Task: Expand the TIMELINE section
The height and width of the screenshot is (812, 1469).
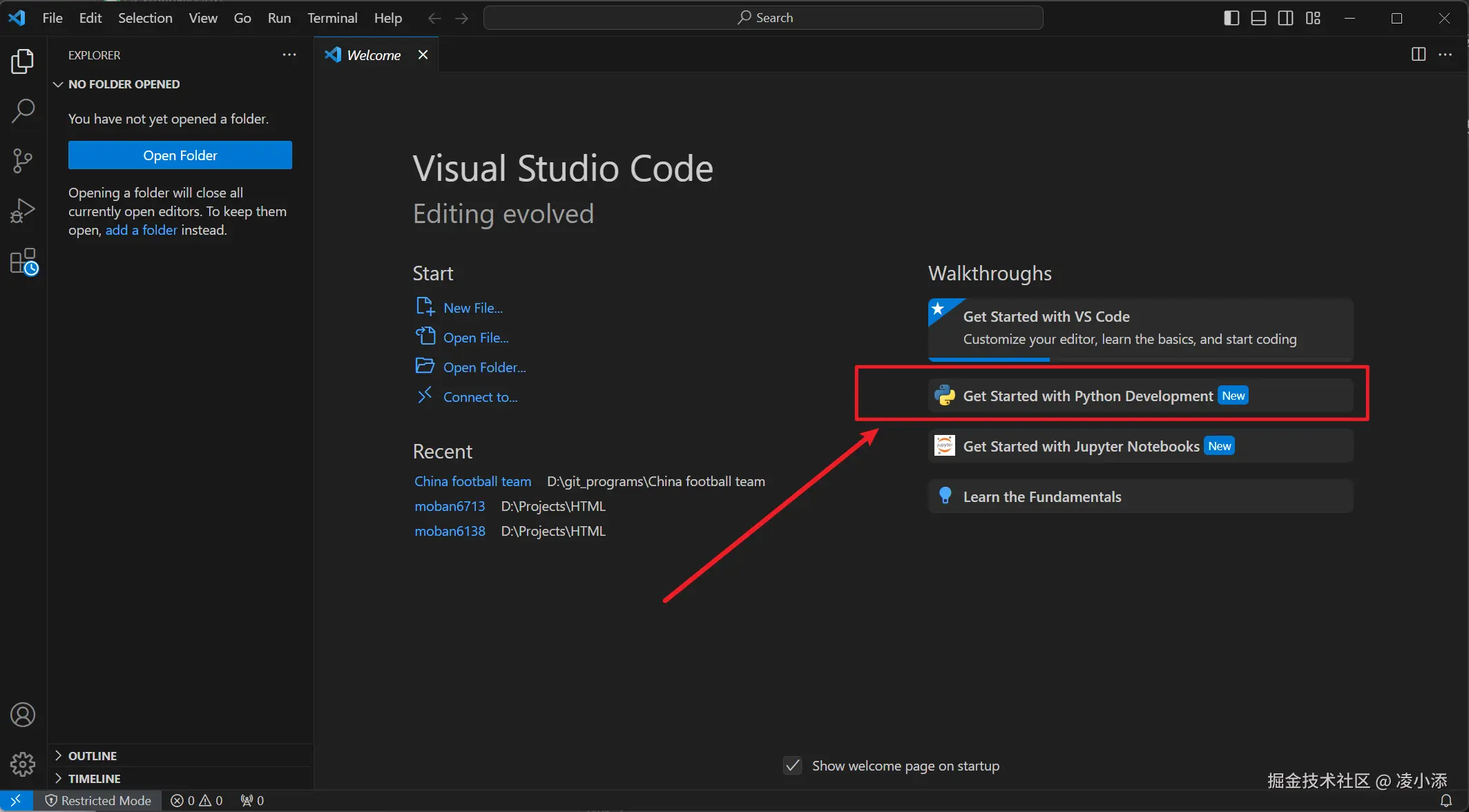Action: 94,778
